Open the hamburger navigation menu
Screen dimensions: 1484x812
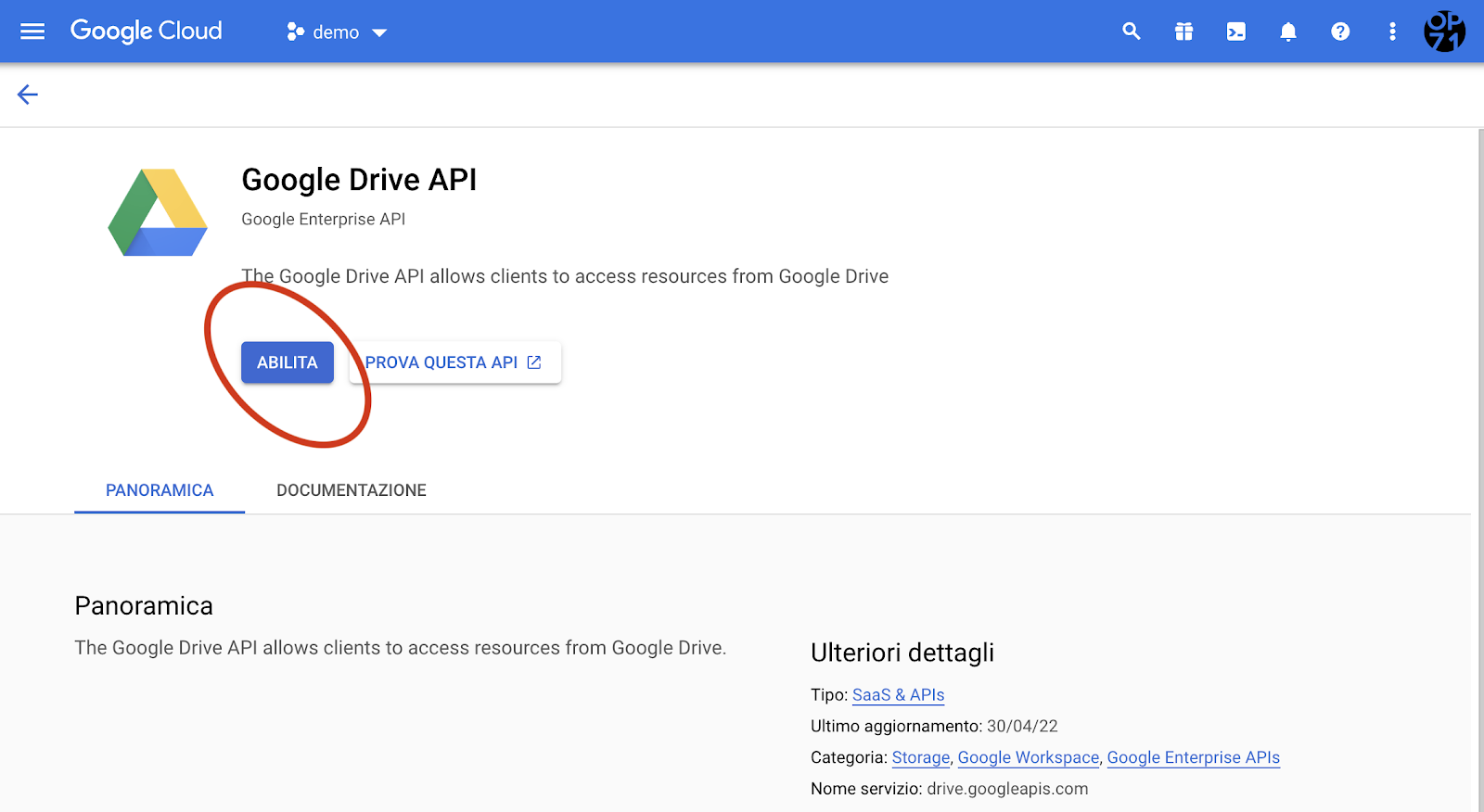pyautogui.click(x=32, y=32)
